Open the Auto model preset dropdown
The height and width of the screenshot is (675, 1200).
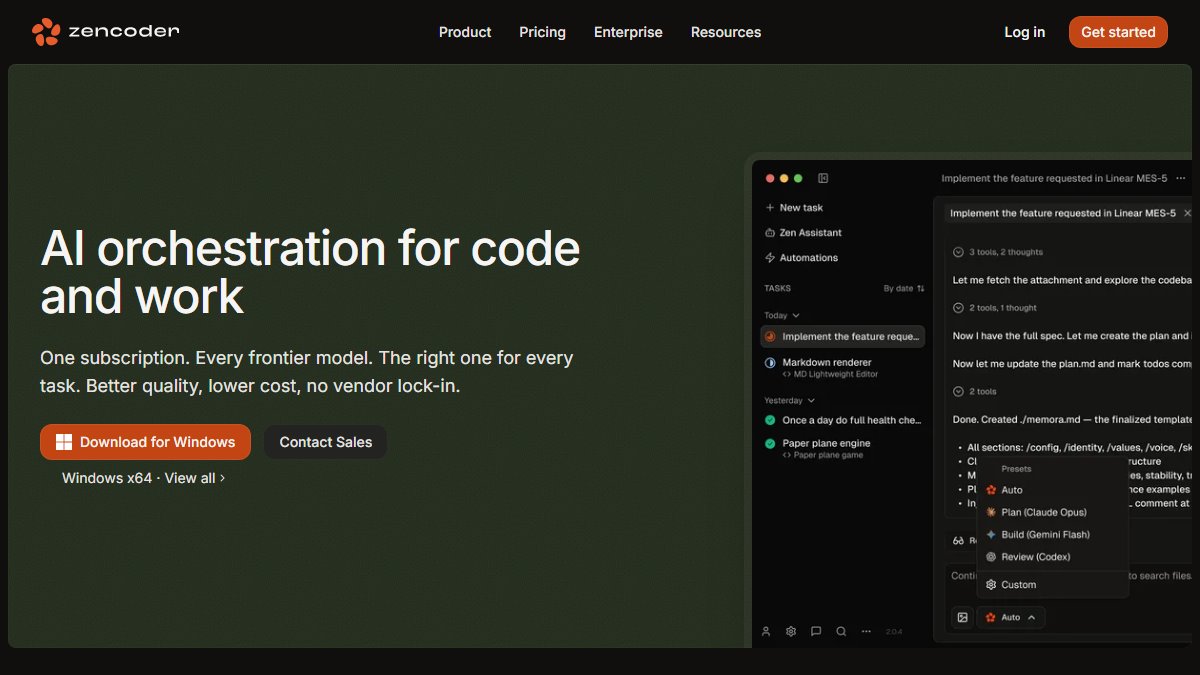(x=1011, y=617)
